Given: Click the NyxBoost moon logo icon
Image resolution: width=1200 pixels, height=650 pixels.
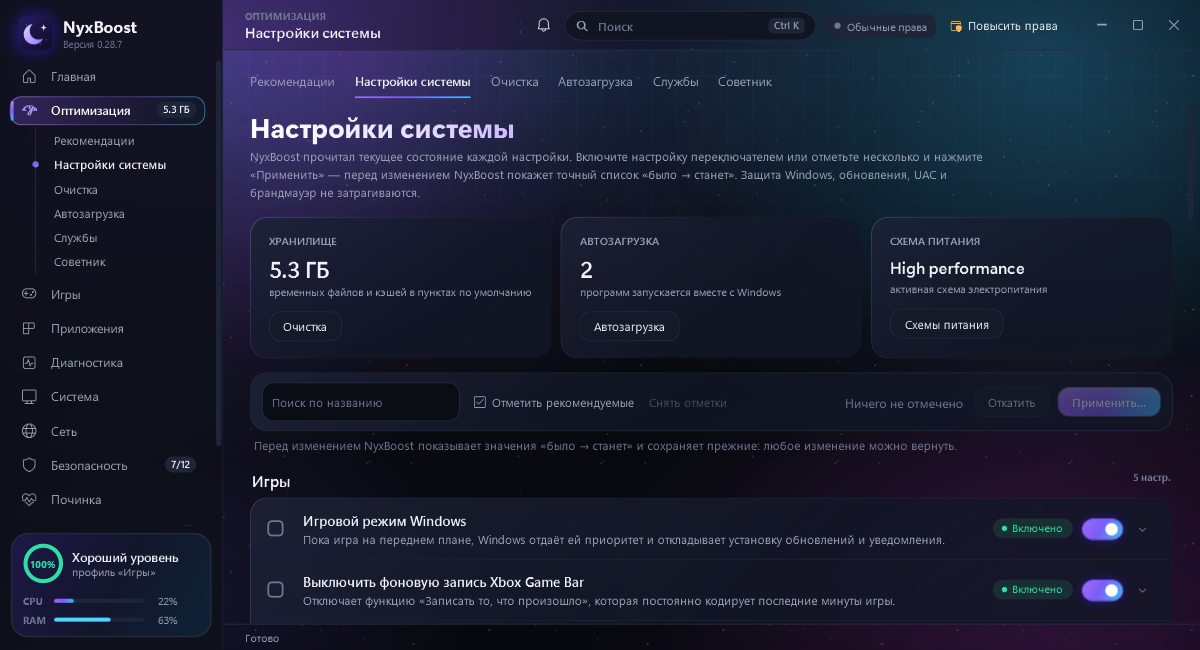Looking at the screenshot, I should [35, 34].
